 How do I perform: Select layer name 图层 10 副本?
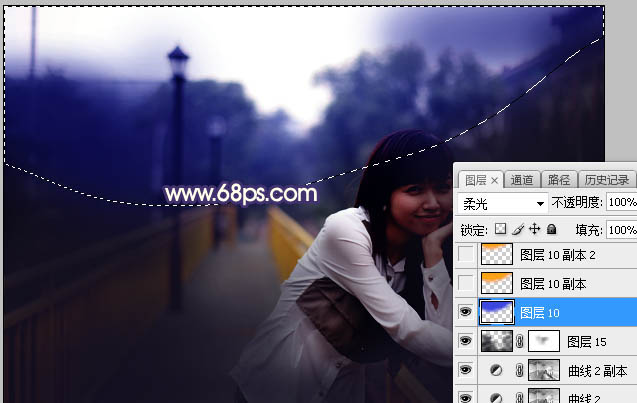coord(553,284)
